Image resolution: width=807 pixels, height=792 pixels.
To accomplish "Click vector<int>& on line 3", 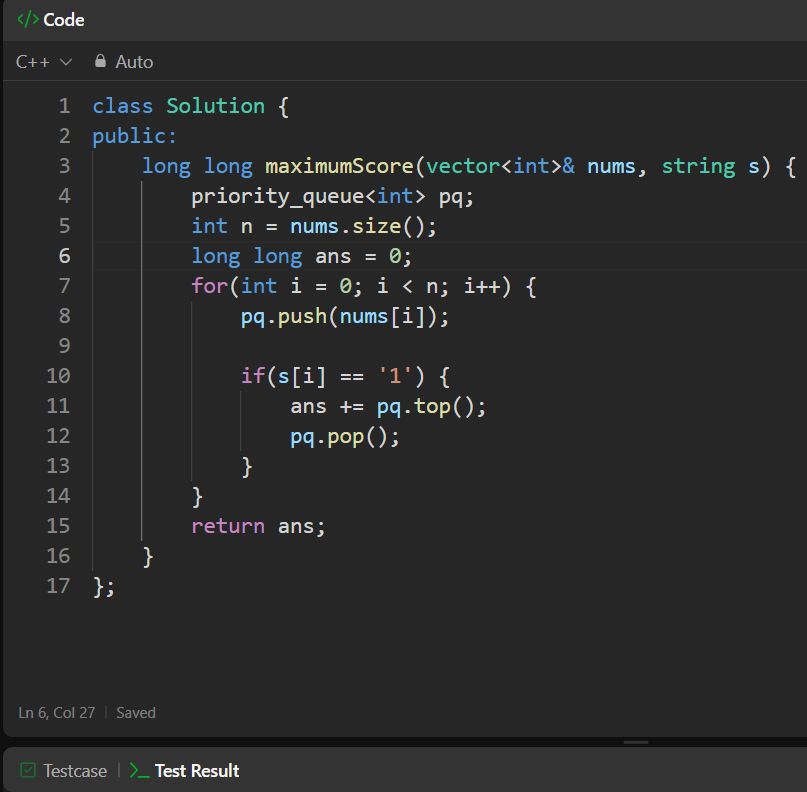I will pyautogui.click(x=500, y=166).
